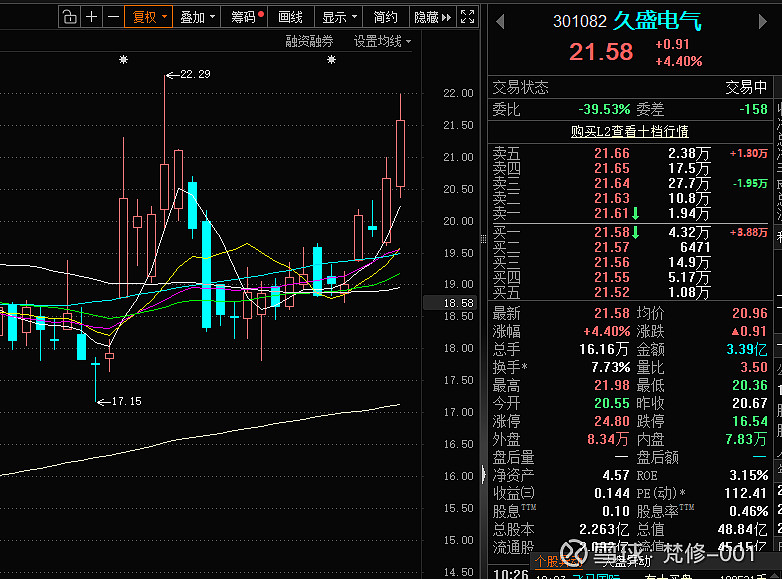
Task: Click 买五 price 21.52
Action: [x=612, y=292]
